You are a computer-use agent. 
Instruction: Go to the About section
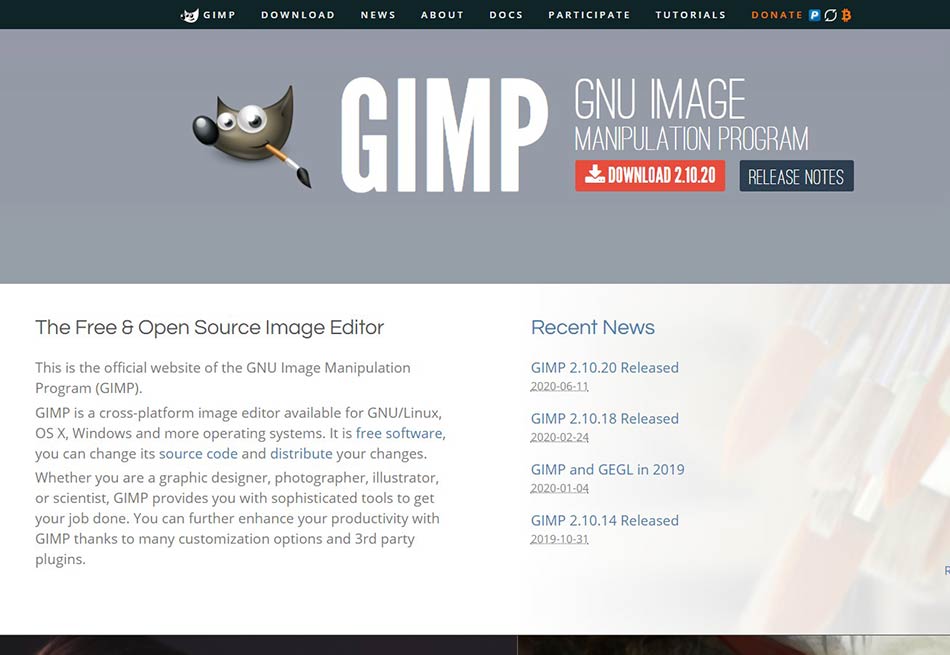coord(442,15)
